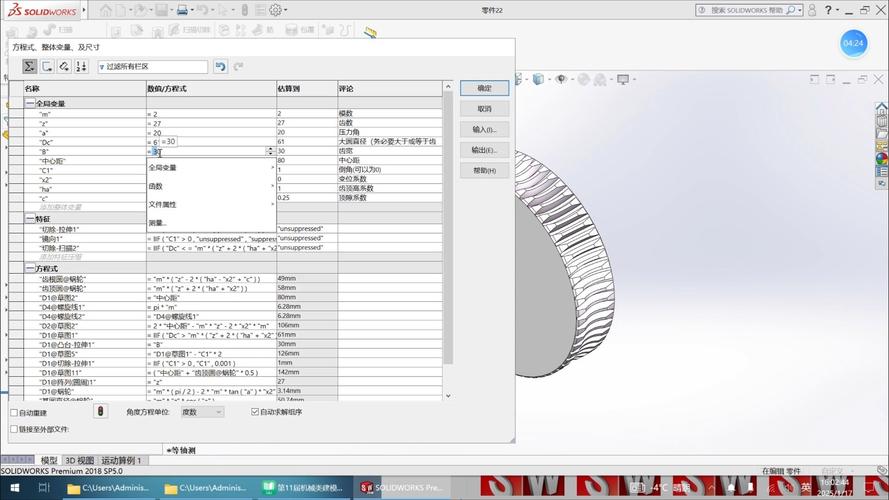This screenshot has width=889, height=500.
Task: Click the equations table vertical scrollbar
Action: 448,227
